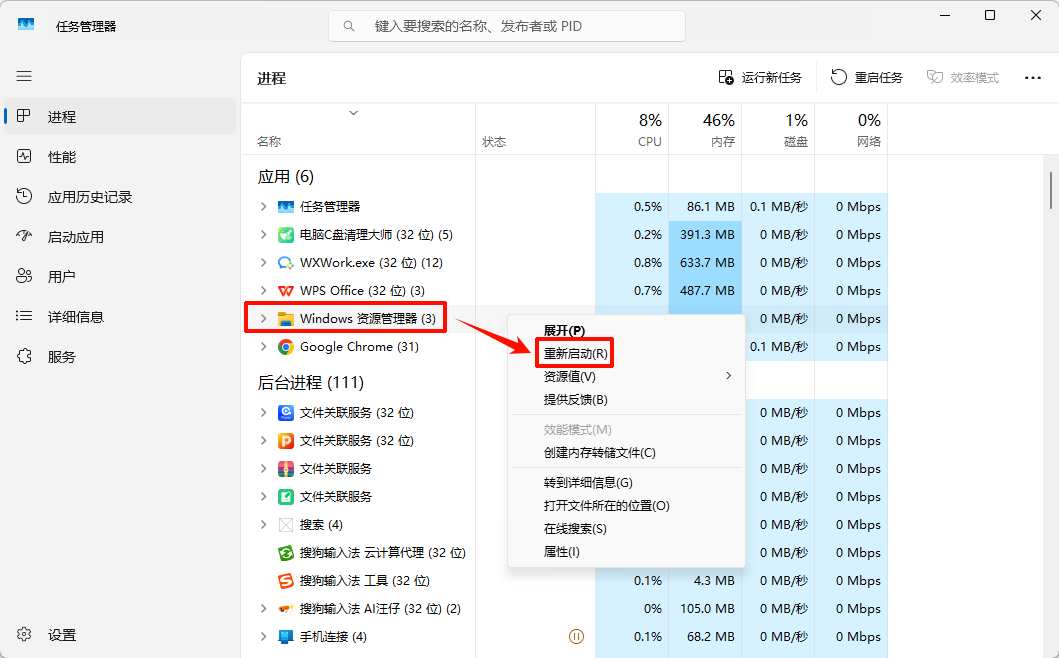Expand the WPS Office process group
1059x658 pixels.
coord(263,290)
